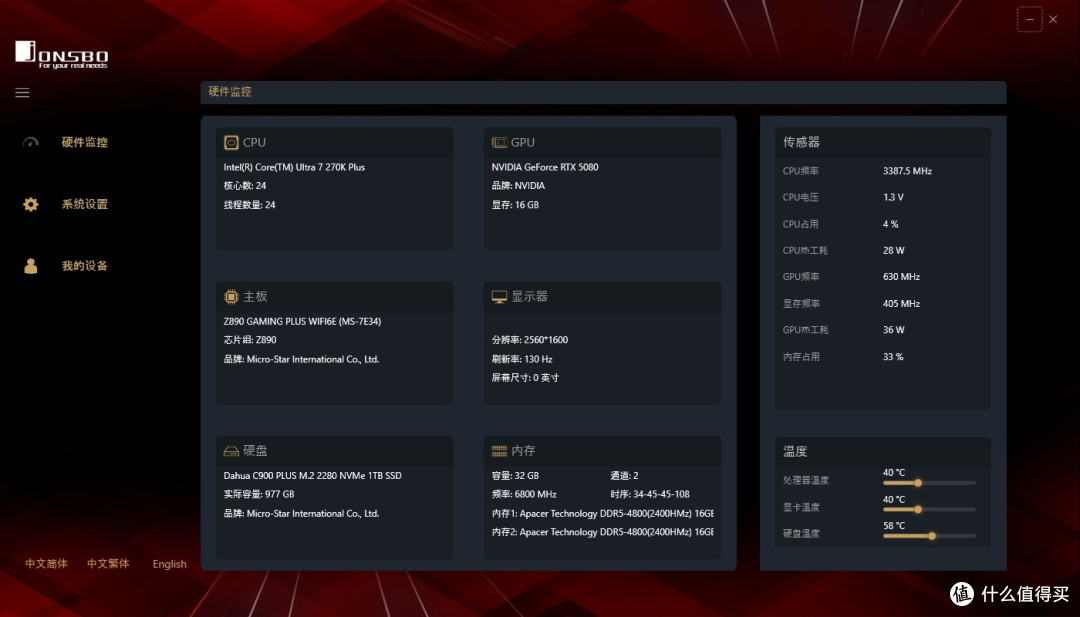This screenshot has height=617, width=1080.
Task: Click the speedometer icon for hardware monitoring
Action: click(x=31, y=143)
